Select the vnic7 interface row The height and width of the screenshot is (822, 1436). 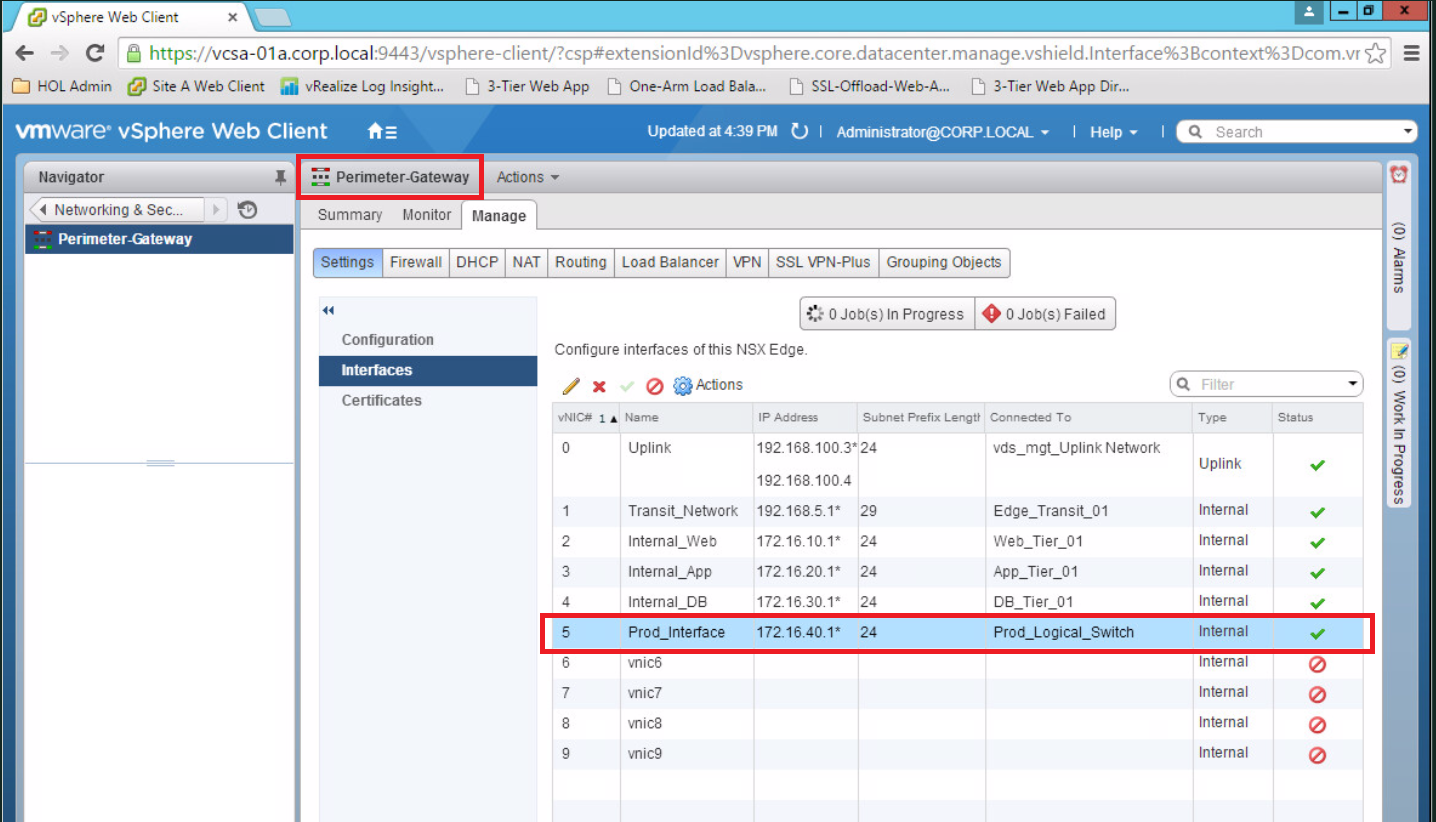tap(957, 693)
